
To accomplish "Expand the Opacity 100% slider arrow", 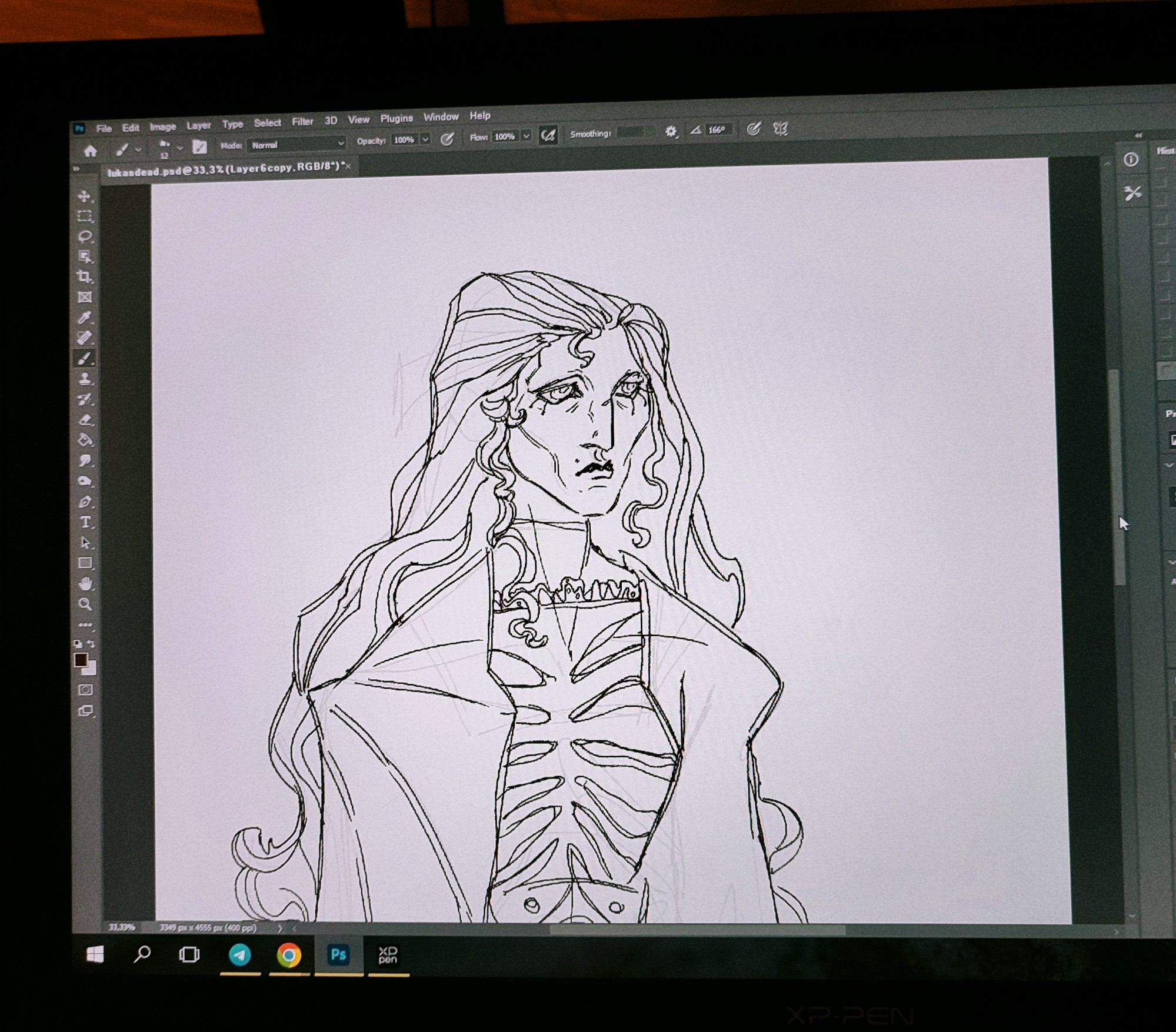I will 425,140.
